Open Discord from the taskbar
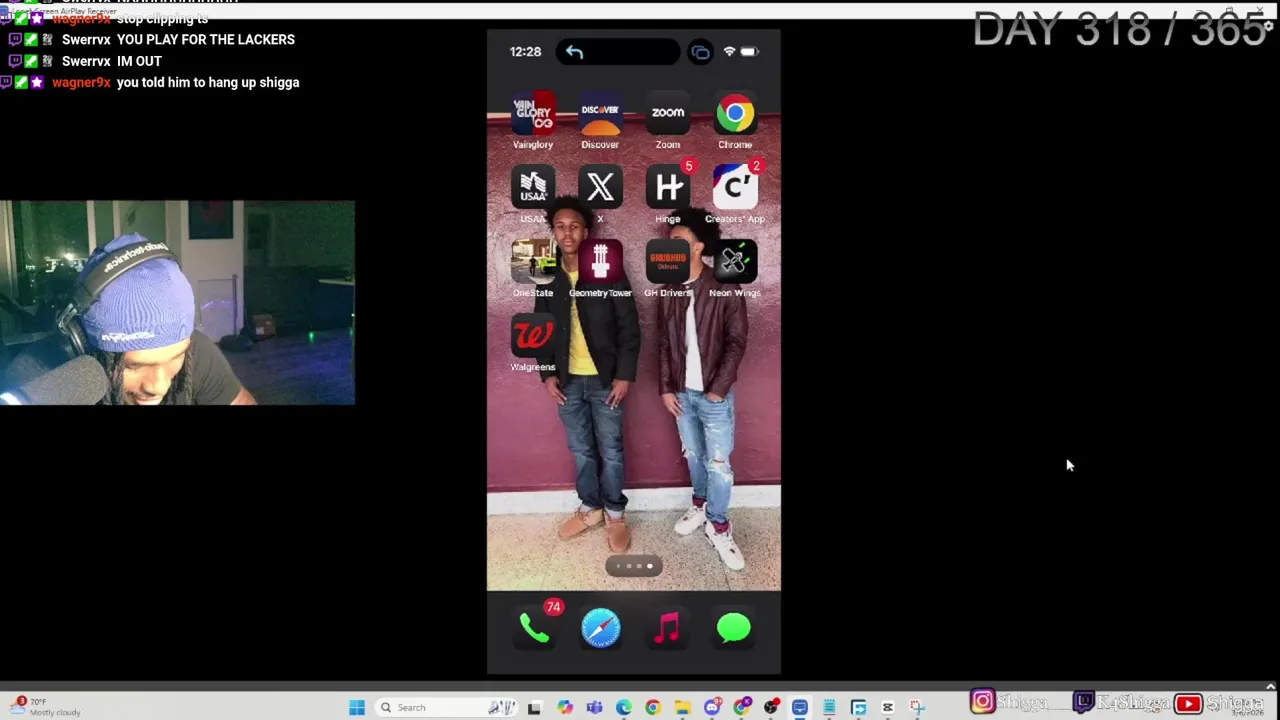Image resolution: width=1280 pixels, height=720 pixels. click(712, 708)
